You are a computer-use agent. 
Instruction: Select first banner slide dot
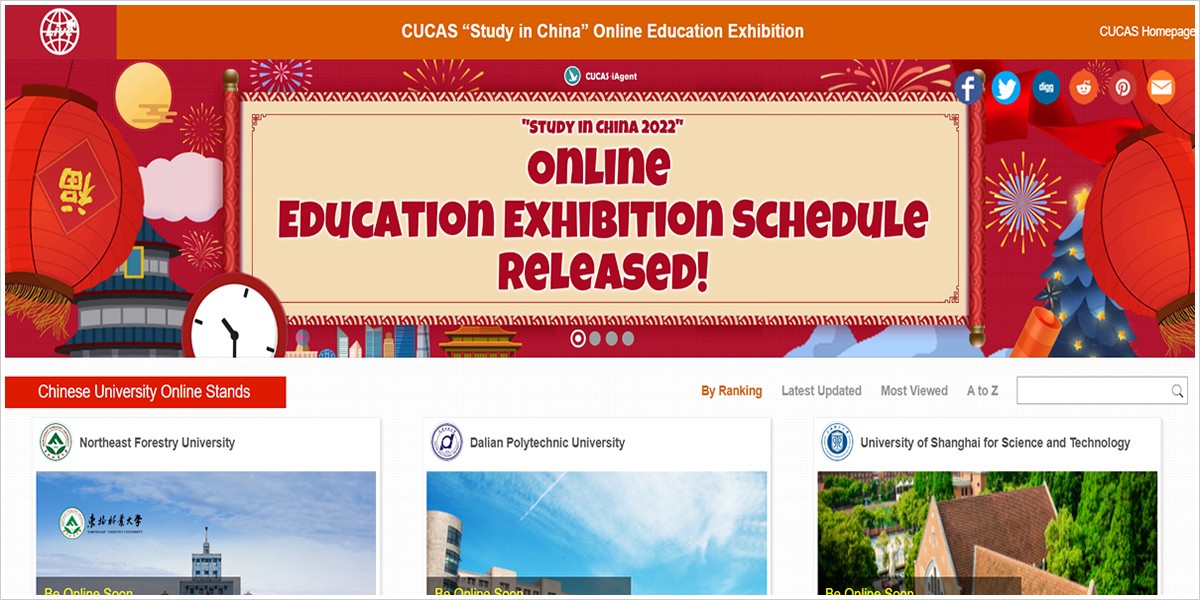click(x=578, y=338)
